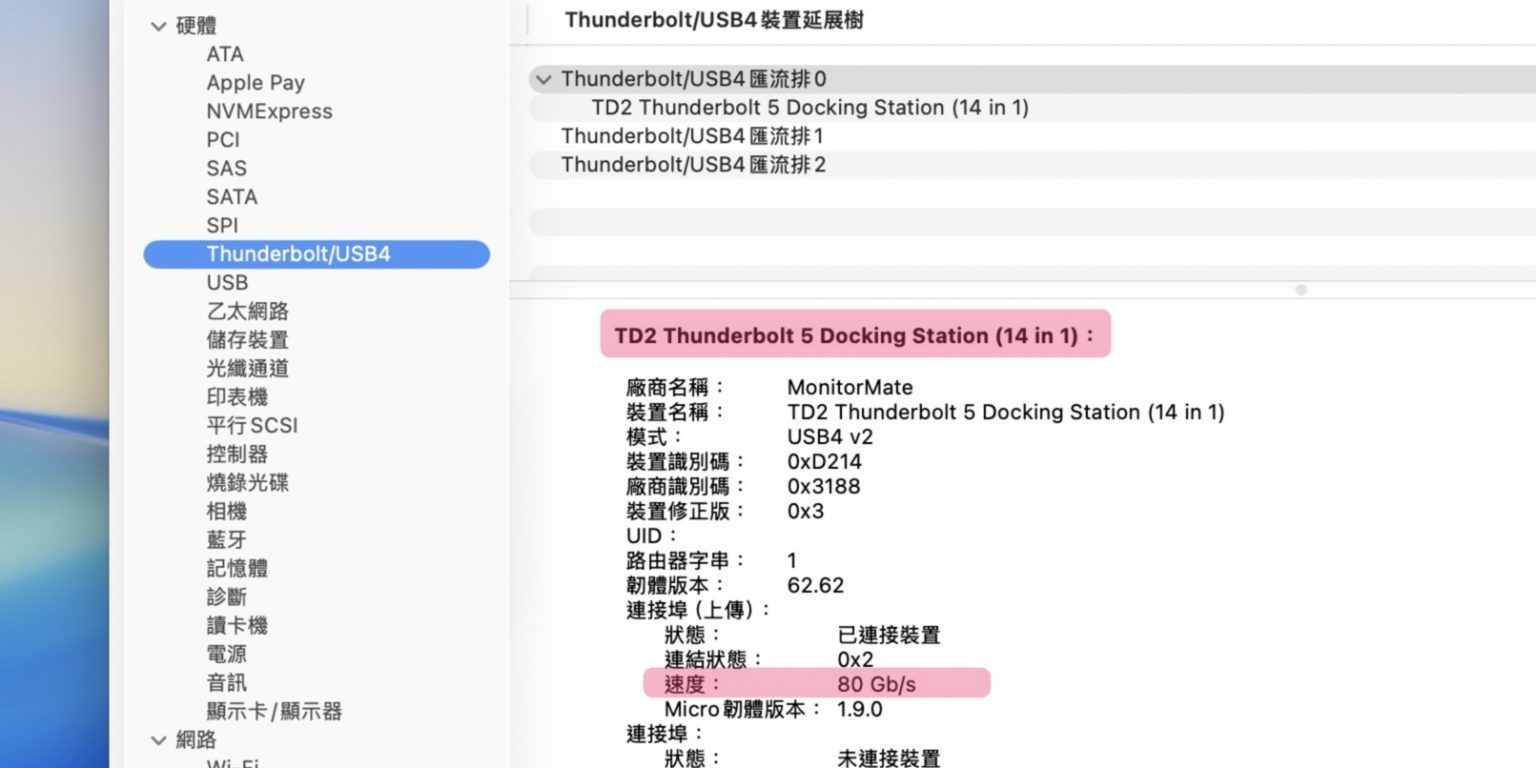The height and width of the screenshot is (768, 1536).
Task: Select Thunderbolt/USB4 匯流排 2 row
Action: point(693,165)
